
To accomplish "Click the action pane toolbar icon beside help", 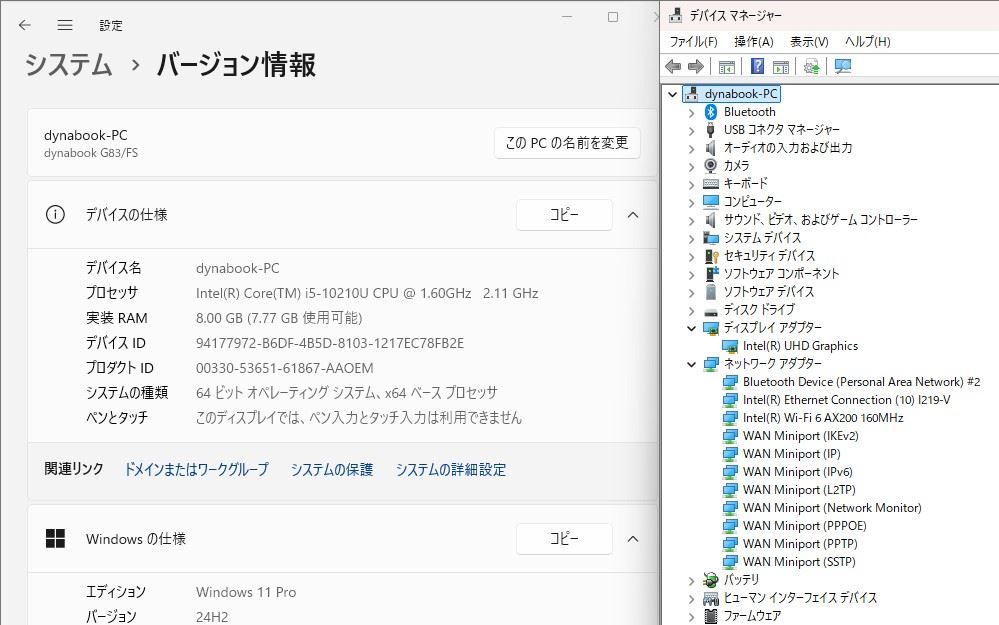I will 780,66.
